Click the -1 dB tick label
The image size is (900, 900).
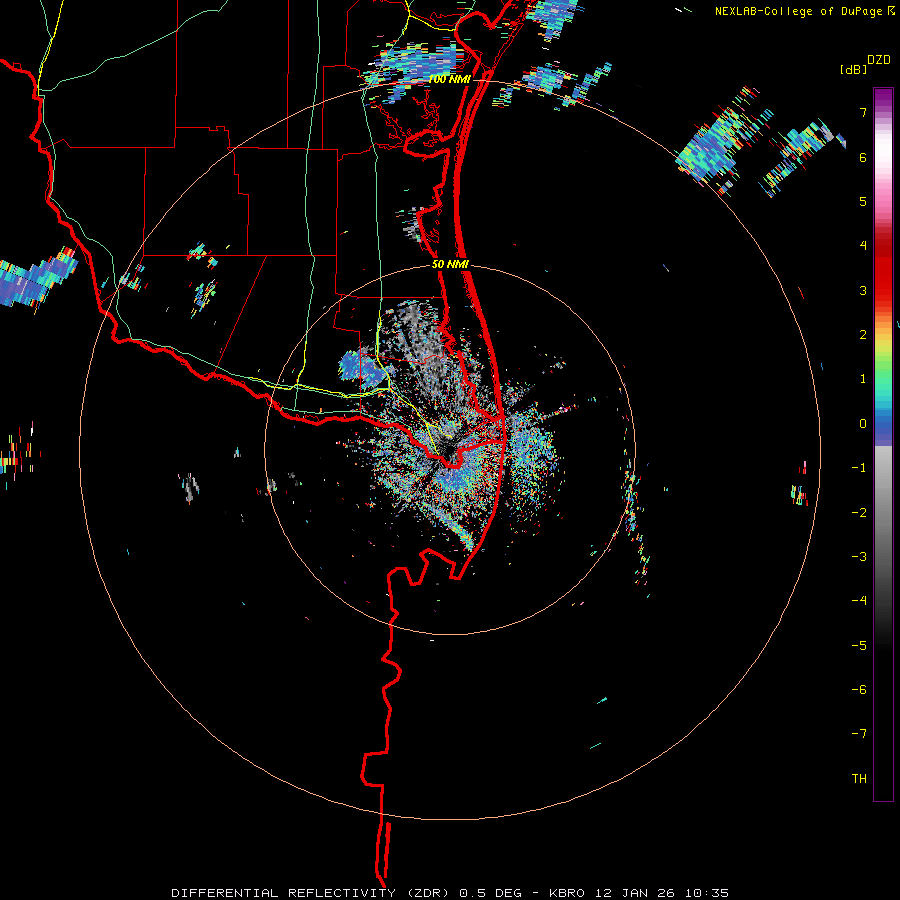859,468
